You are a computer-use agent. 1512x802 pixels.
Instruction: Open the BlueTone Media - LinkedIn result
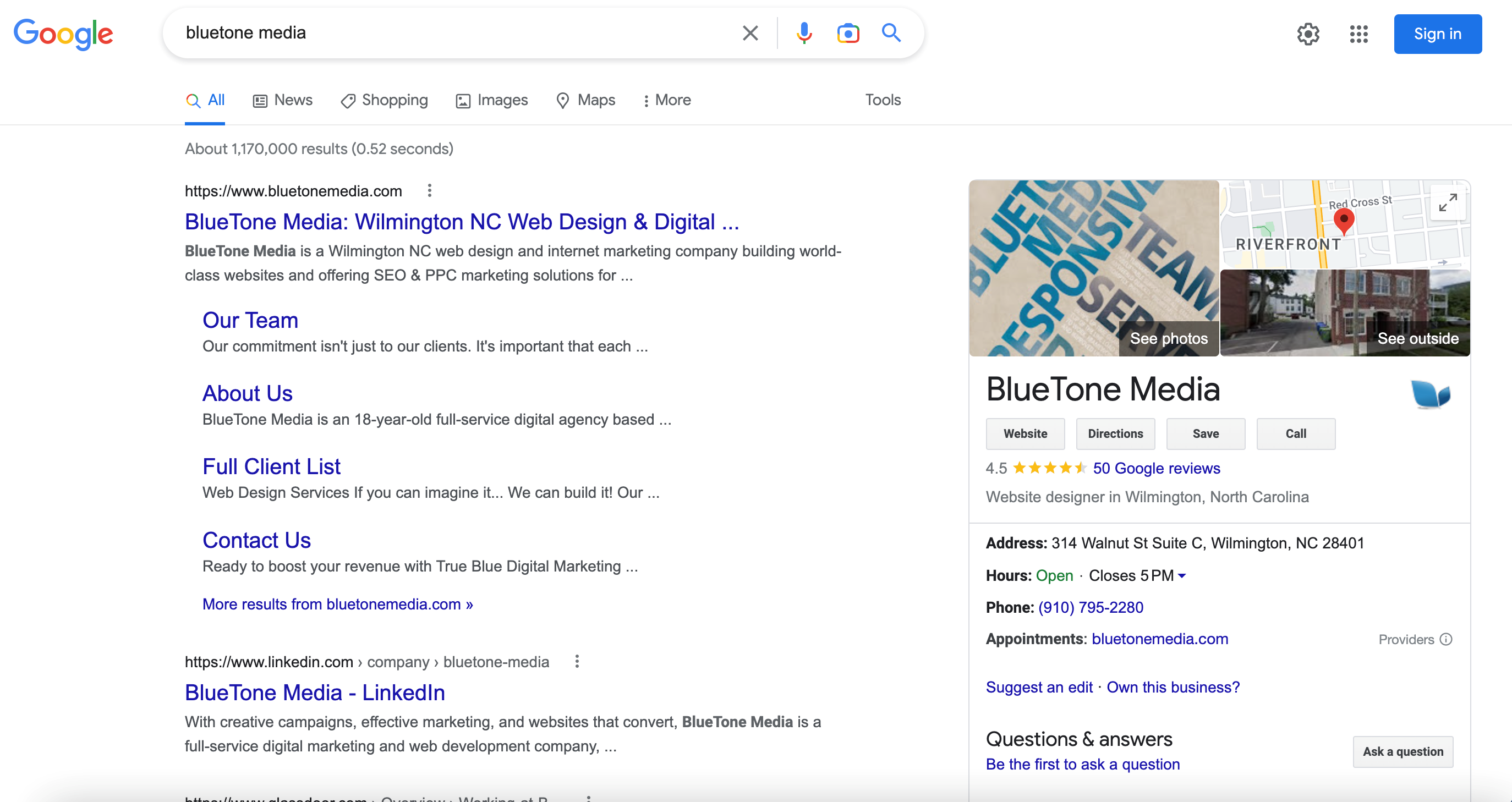tap(315, 693)
